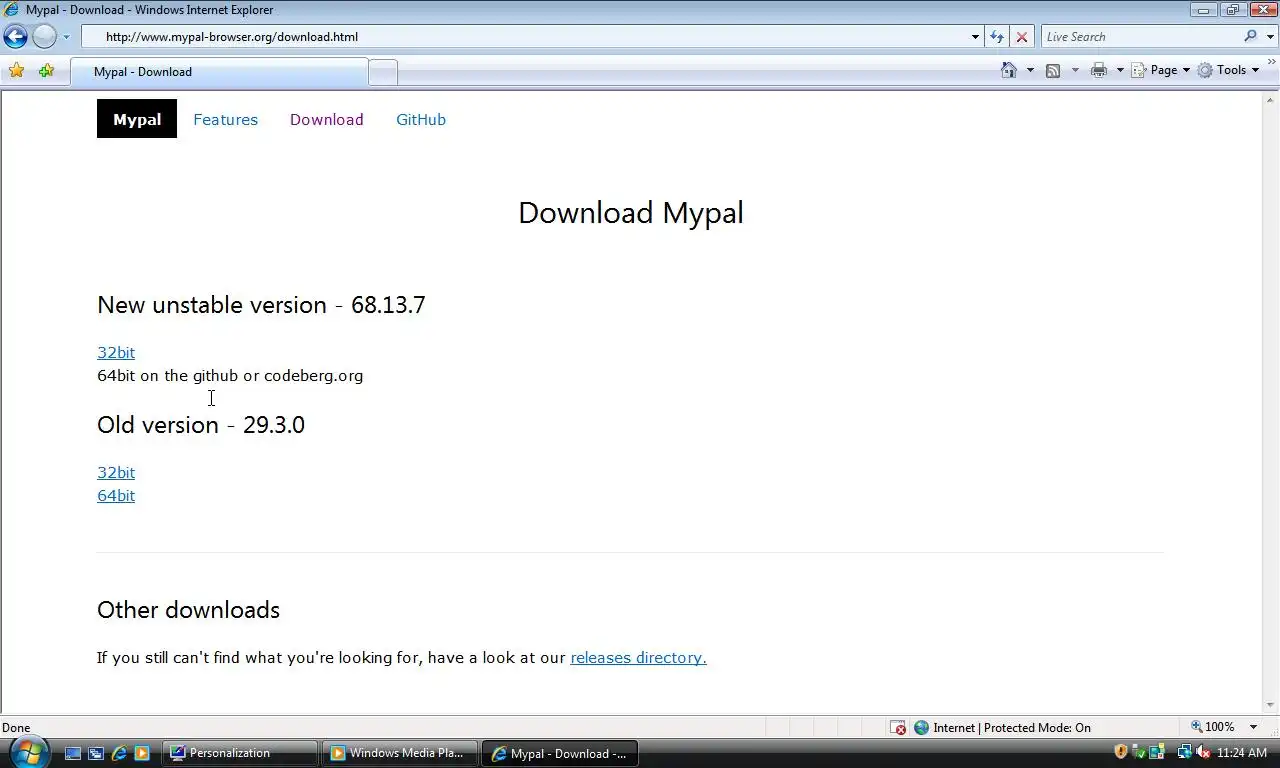Open the Favorites Center star
This screenshot has width=1280, height=768.
(16, 71)
